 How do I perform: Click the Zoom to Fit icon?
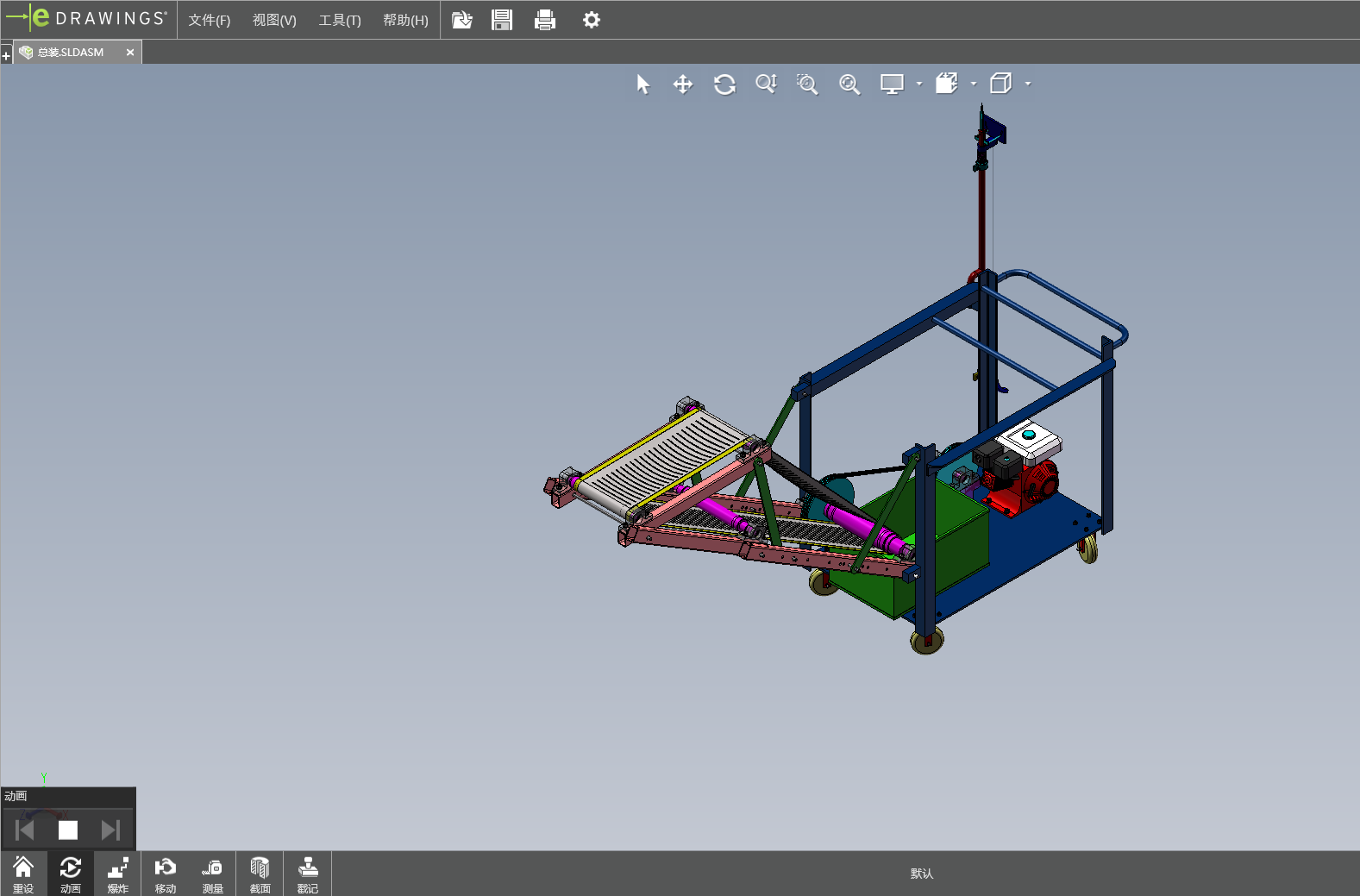[849, 85]
